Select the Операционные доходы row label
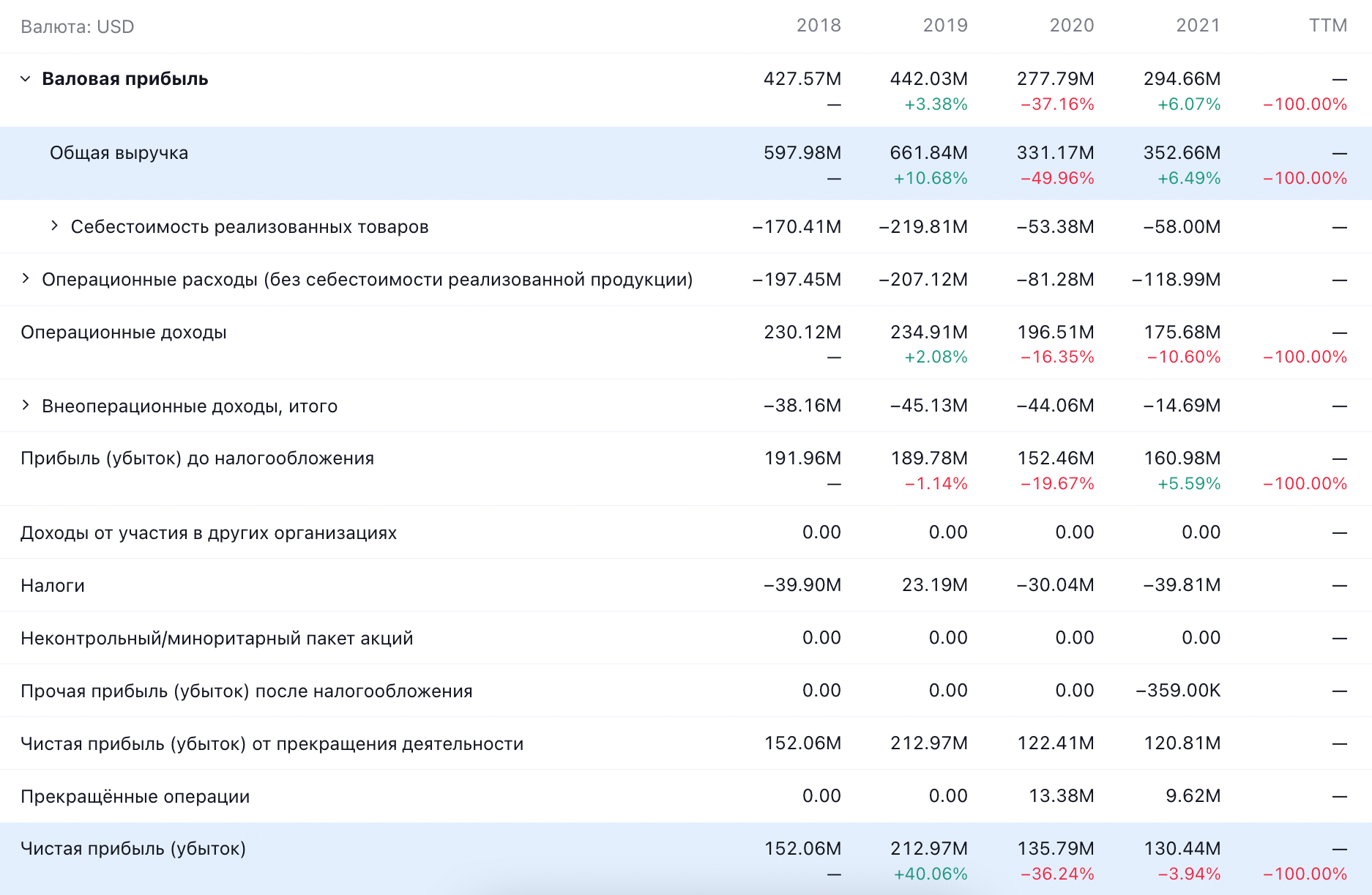This screenshot has width=1372, height=895. point(124,333)
